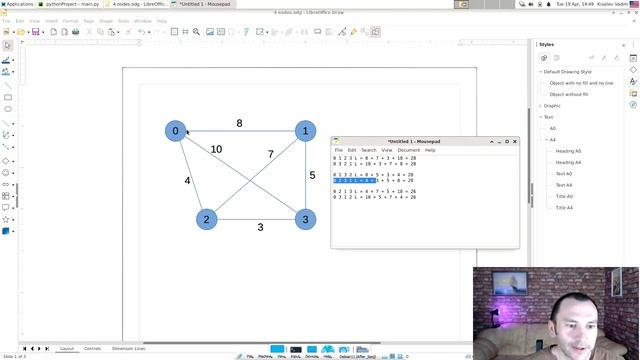The height and width of the screenshot is (360, 640).
Task: Select the Flowchart shapes tool
Action: [x=6, y=196]
